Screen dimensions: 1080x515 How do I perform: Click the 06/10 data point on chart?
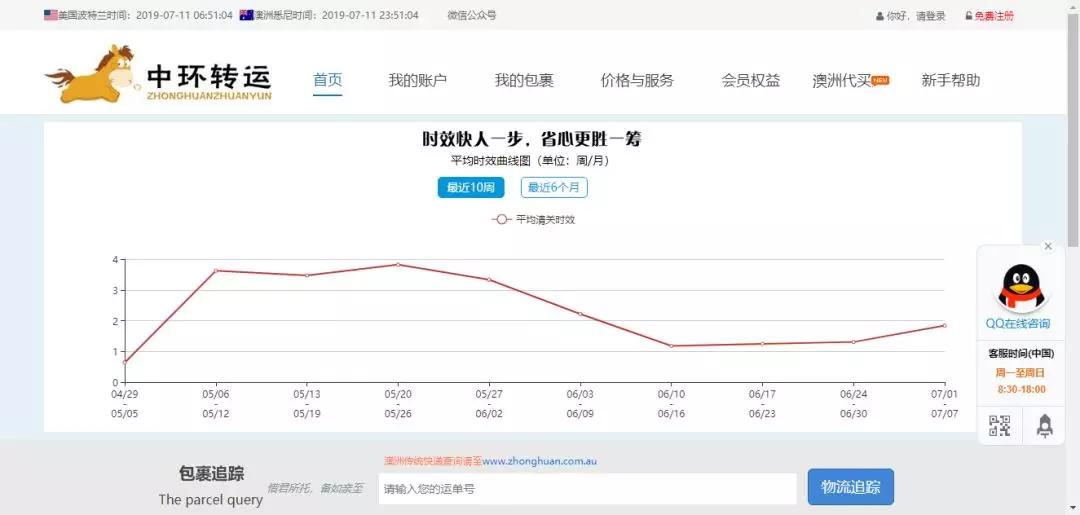tap(671, 346)
